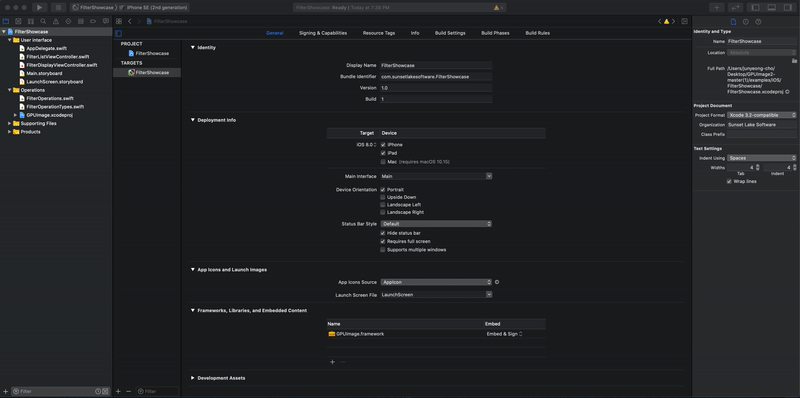
Task: Open the Source Control navigator
Action: (18, 21)
